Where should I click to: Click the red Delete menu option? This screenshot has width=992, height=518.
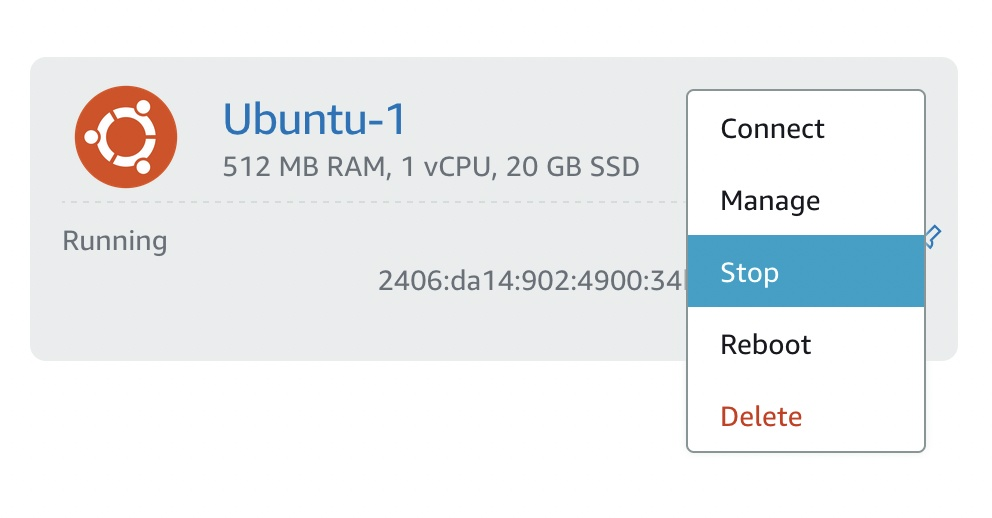pos(761,416)
